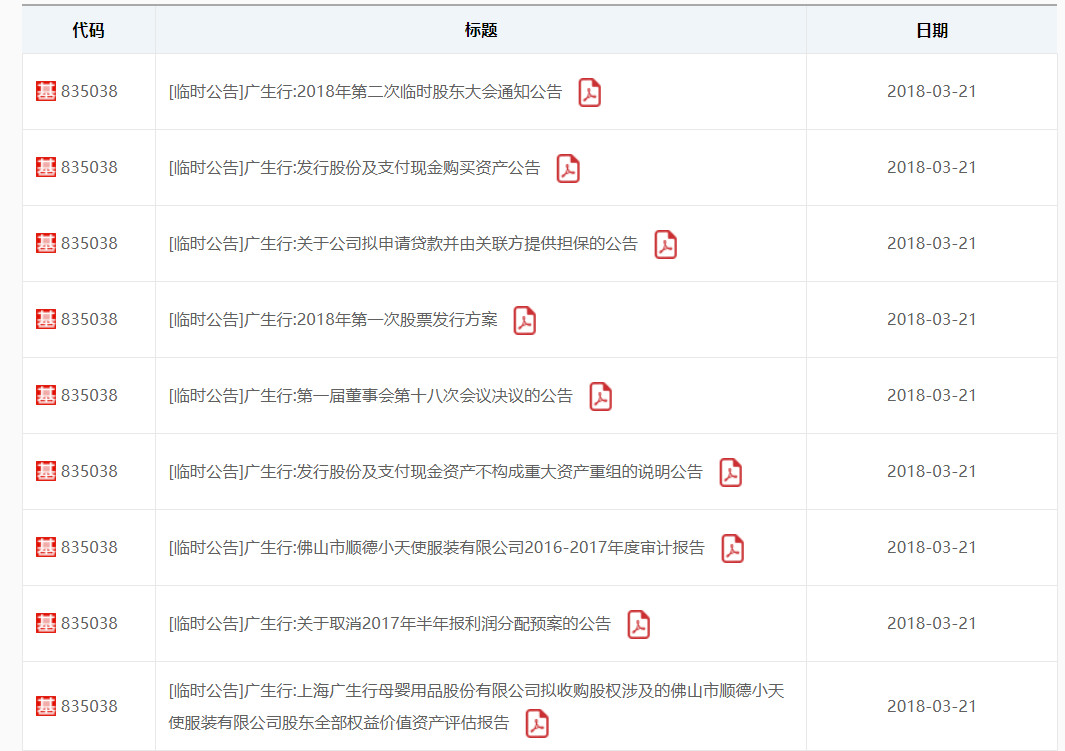The height and width of the screenshot is (751, 1065).
Task: Open PDF icon for 2016-2017年度审计报告
Action: click(732, 549)
